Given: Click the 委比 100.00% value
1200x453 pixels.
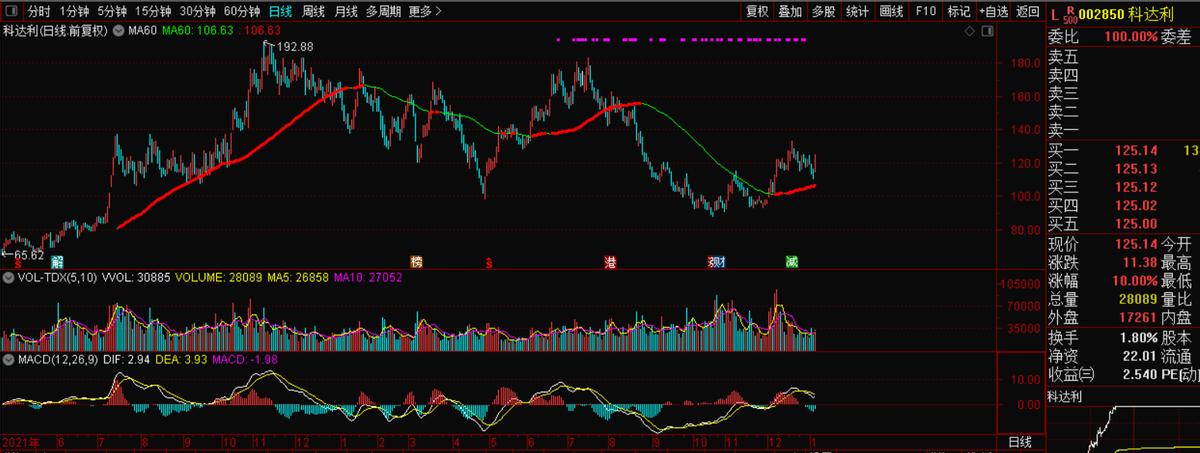Looking at the screenshot, I should pos(1129,37).
